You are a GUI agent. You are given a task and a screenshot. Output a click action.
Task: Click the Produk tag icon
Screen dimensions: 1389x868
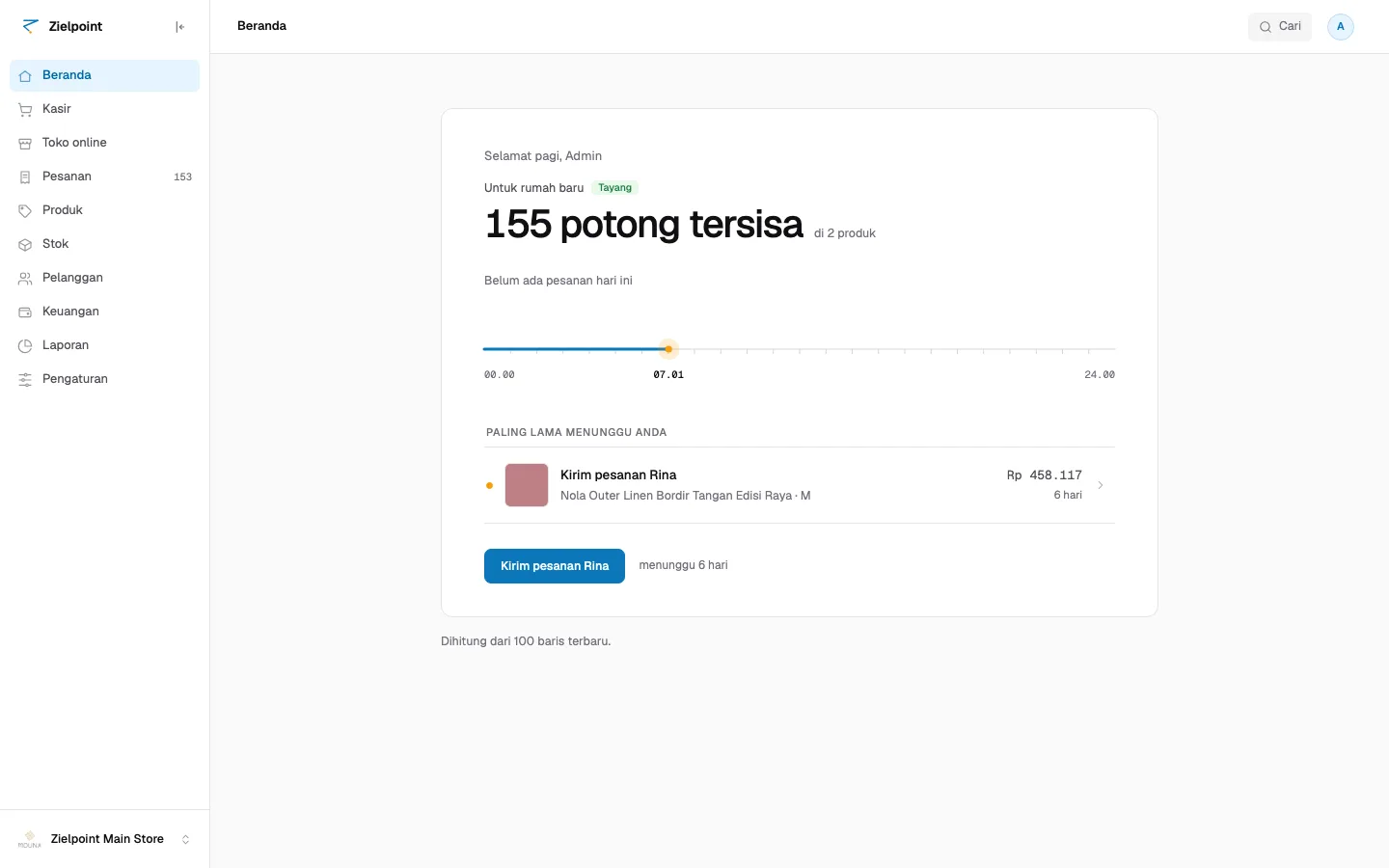[x=25, y=210]
